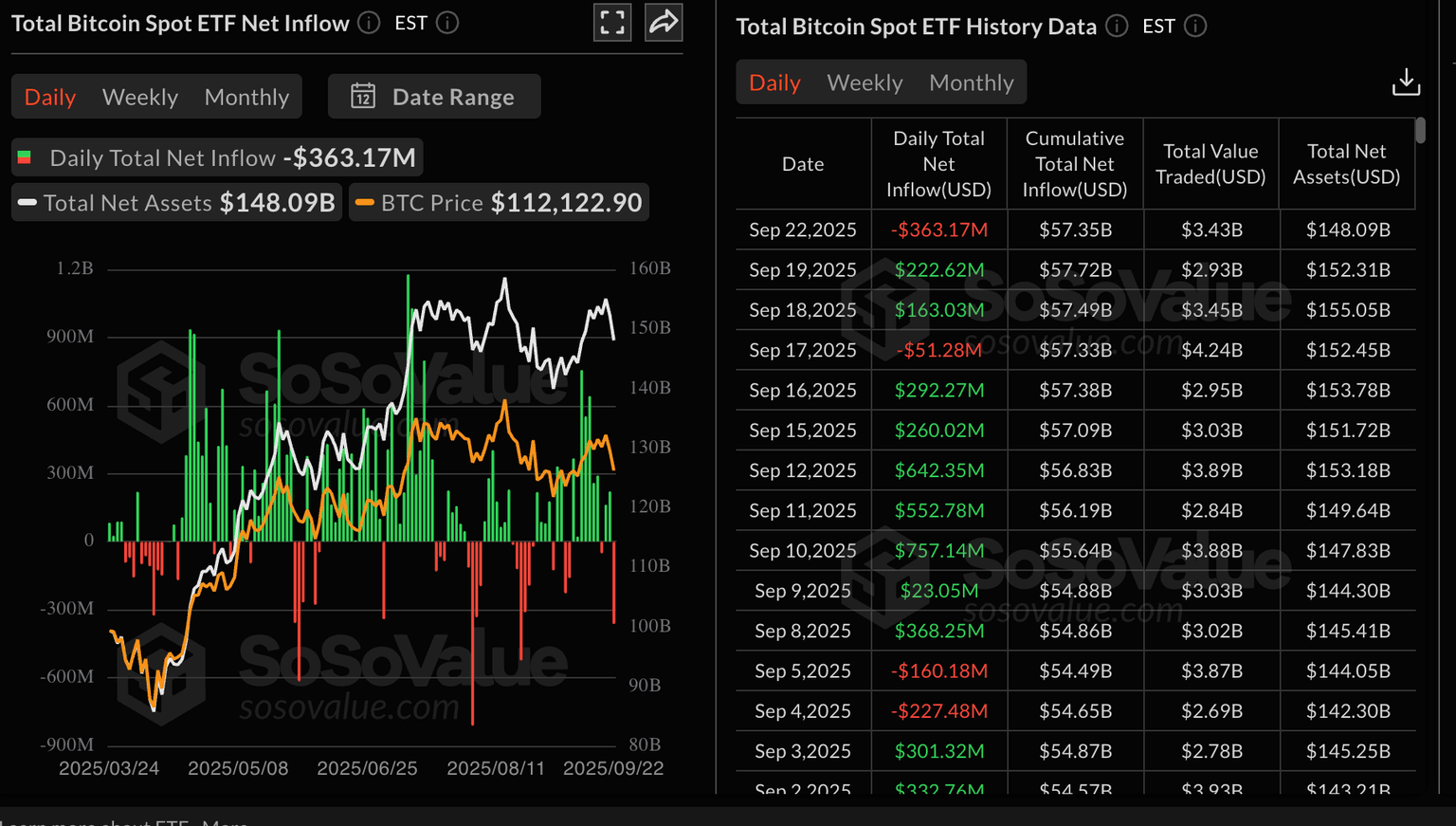Image resolution: width=1456 pixels, height=826 pixels.
Task: Select Monthly tab in History Data
Action: (971, 83)
